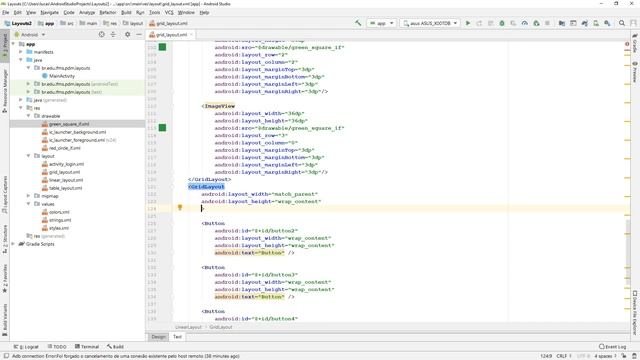Click Search Everywhere magnifier icon
Viewport: 640px width, 360px height.
pos(622,23)
